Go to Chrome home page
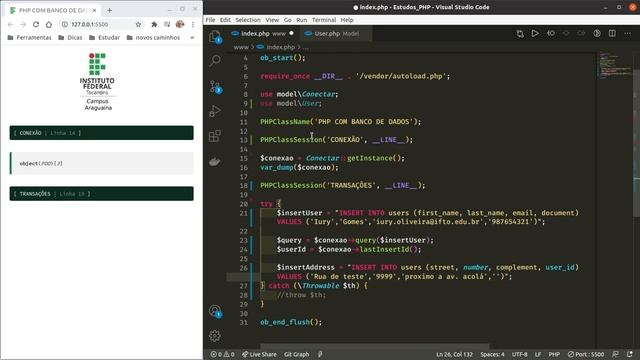 49,24
